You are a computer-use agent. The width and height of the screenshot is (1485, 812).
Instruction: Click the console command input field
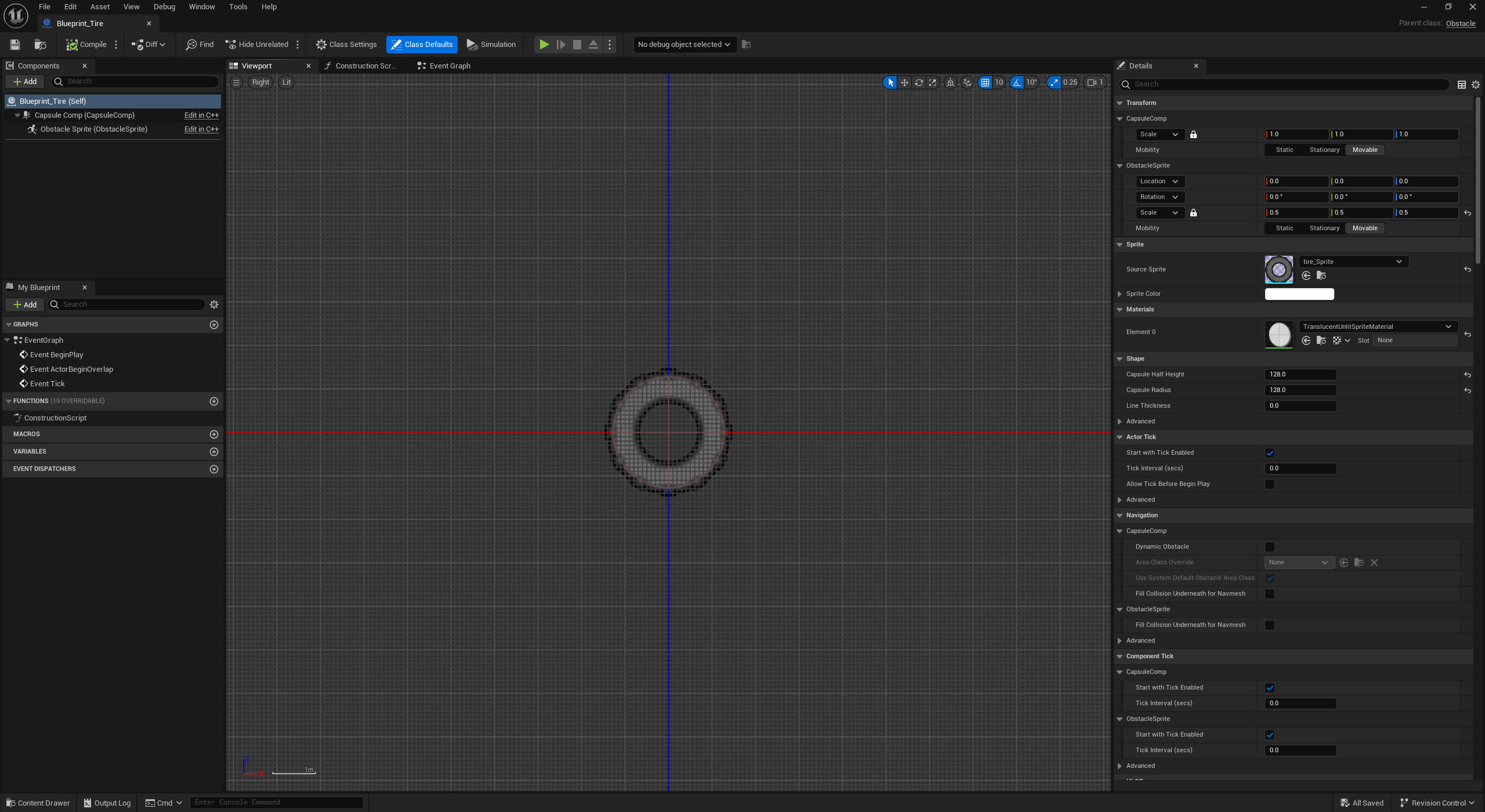(x=277, y=802)
